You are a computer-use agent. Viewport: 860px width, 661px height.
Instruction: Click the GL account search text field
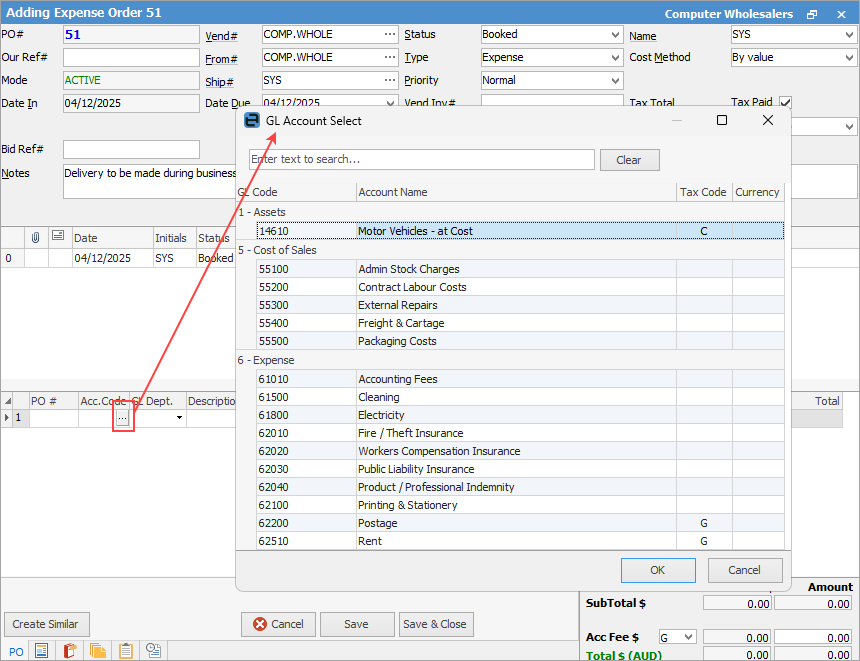coord(421,160)
